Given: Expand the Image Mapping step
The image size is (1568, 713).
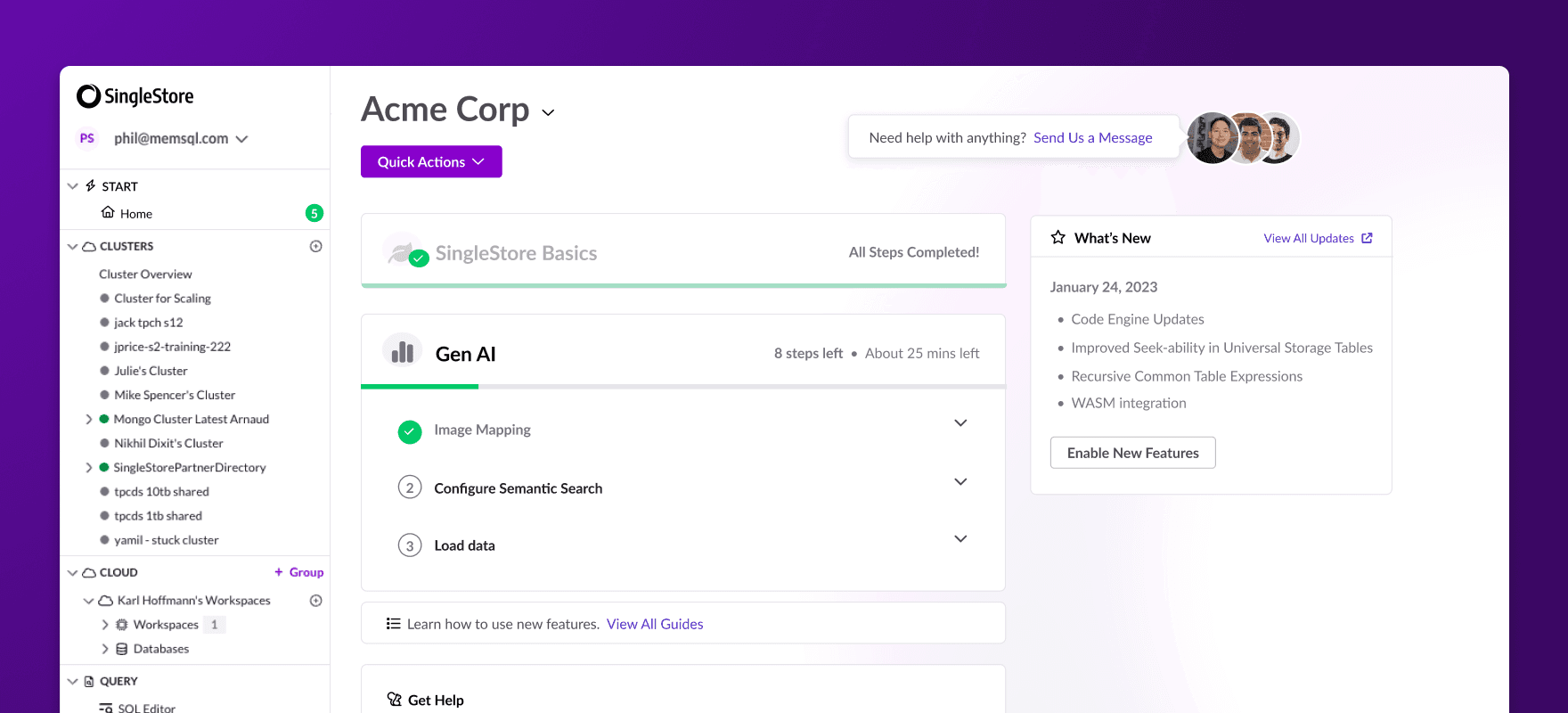Looking at the screenshot, I should tap(960, 423).
